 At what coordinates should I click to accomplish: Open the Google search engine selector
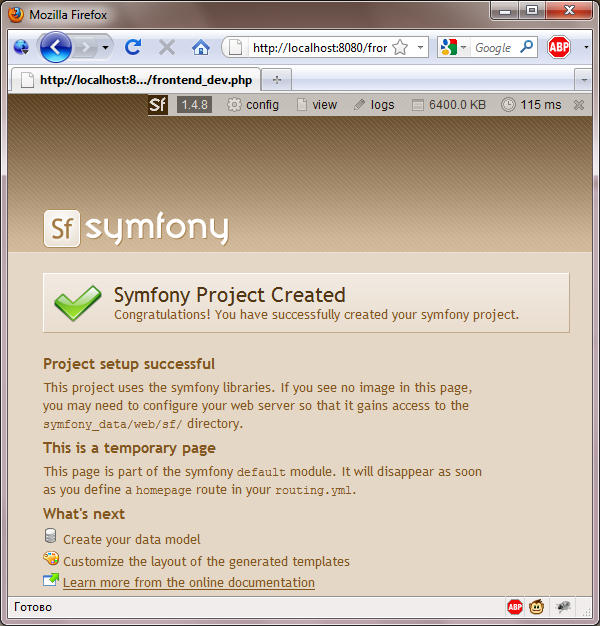453,48
